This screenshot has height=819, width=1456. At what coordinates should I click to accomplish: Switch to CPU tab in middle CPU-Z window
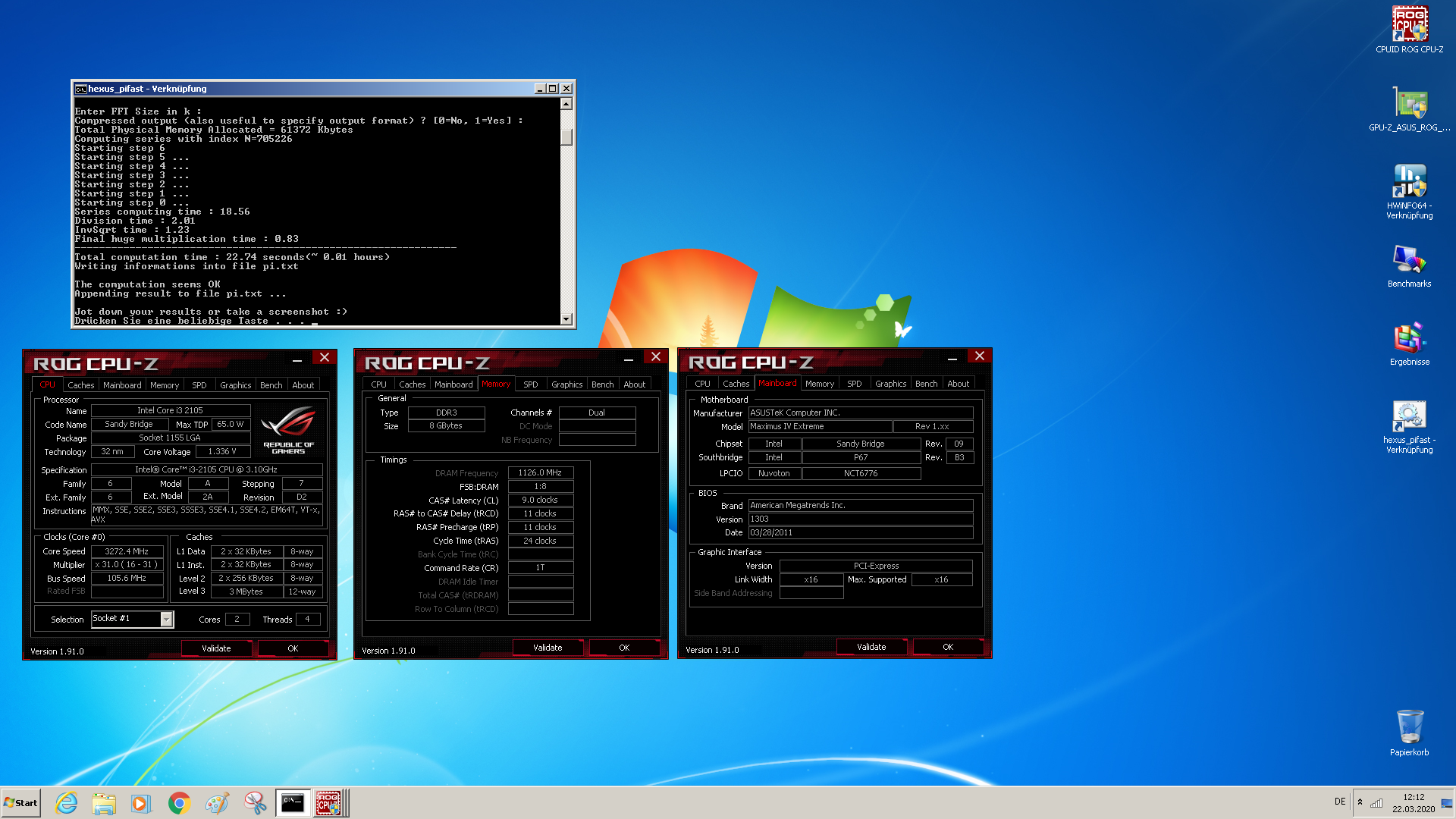[379, 384]
